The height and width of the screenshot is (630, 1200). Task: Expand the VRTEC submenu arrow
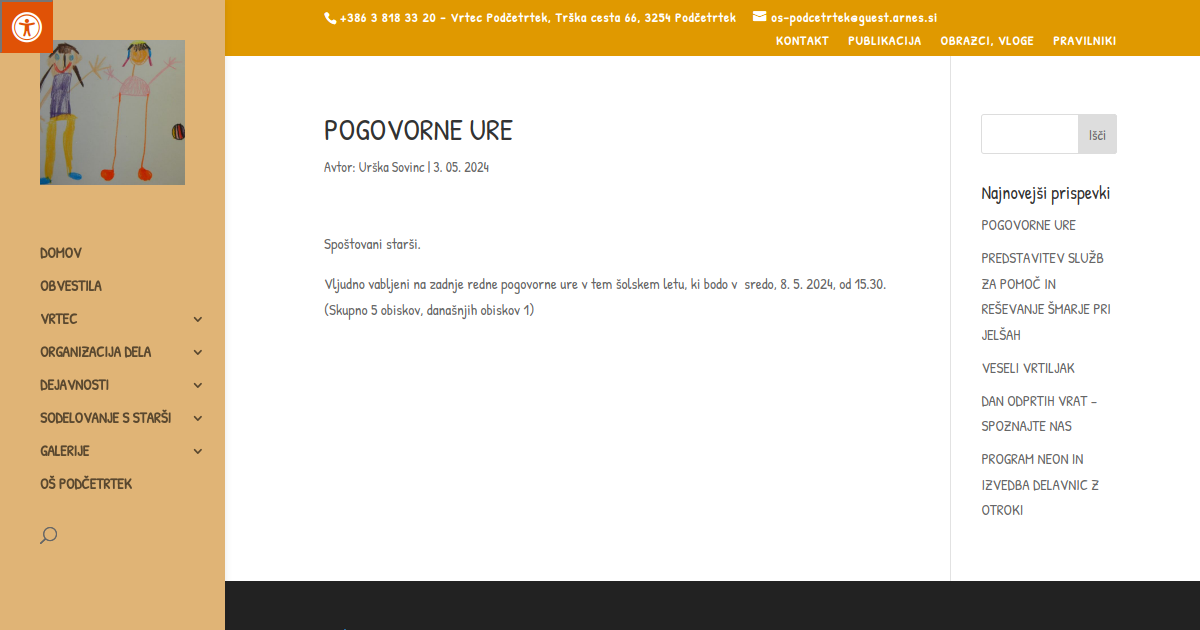tap(197, 319)
